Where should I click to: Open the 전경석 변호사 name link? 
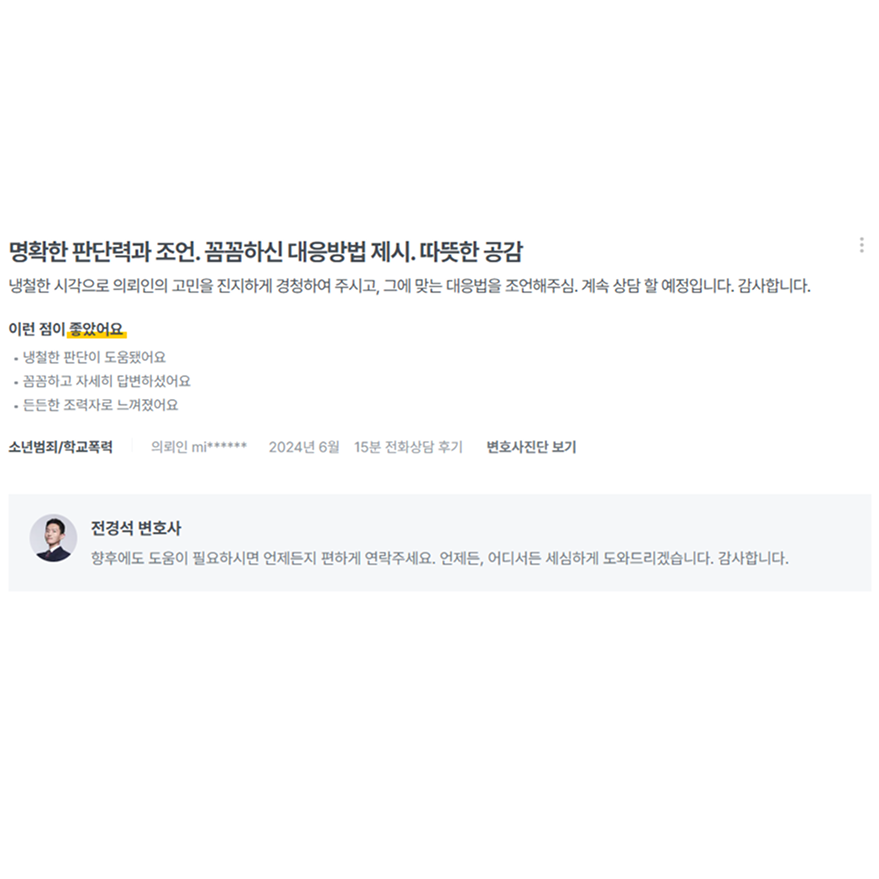(x=136, y=528)
